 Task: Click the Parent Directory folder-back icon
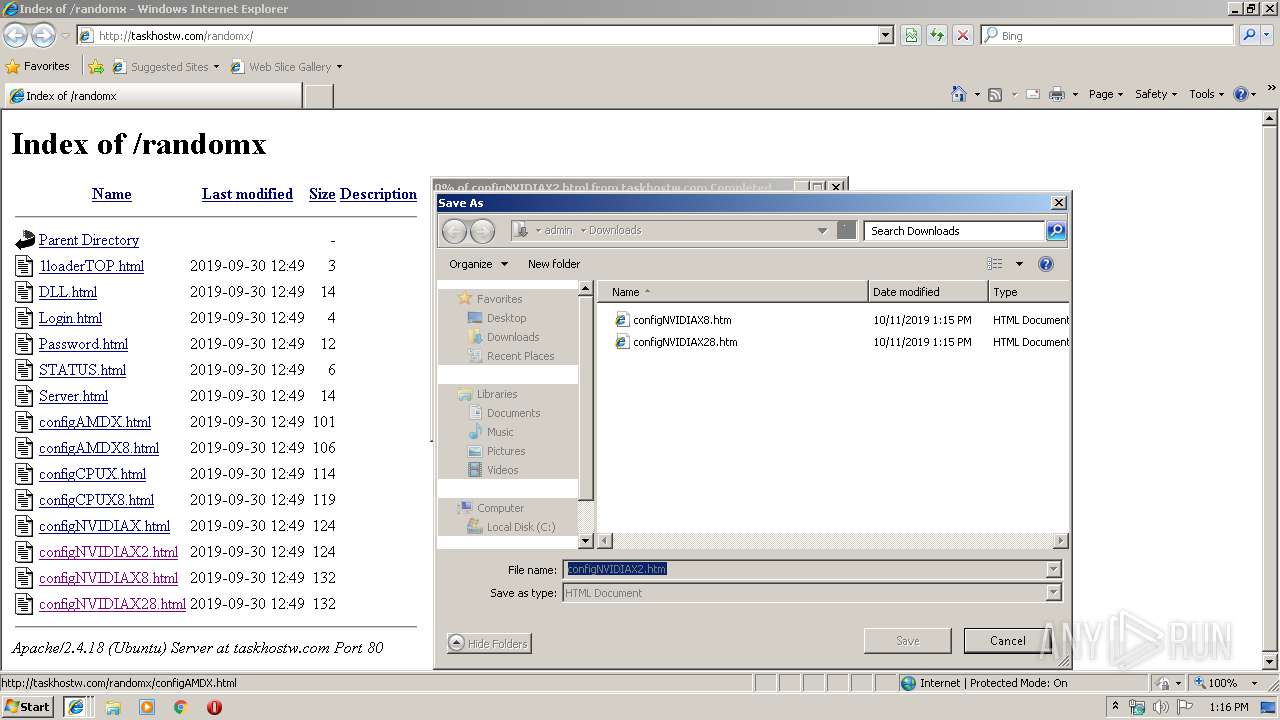tap(25, 240)
